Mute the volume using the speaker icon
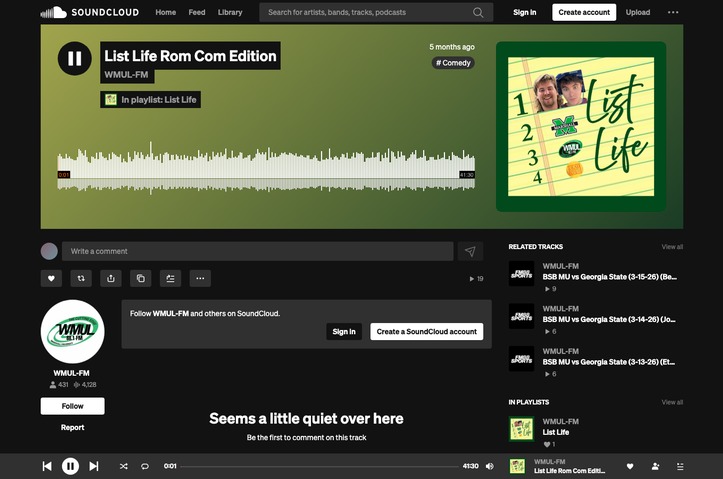The height and width of the screenshot is (479, 723). tap(490, 466)
